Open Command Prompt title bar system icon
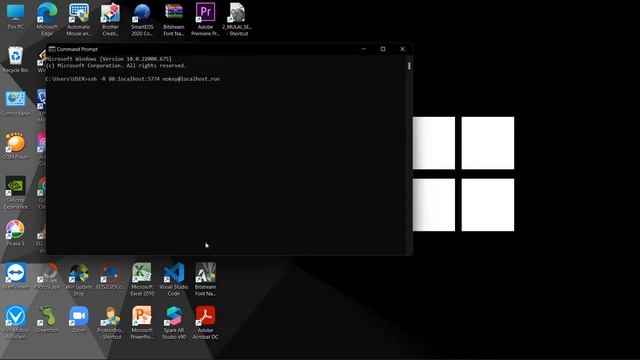The height and width of the screenshot is (360, 640). coord(52,49)
